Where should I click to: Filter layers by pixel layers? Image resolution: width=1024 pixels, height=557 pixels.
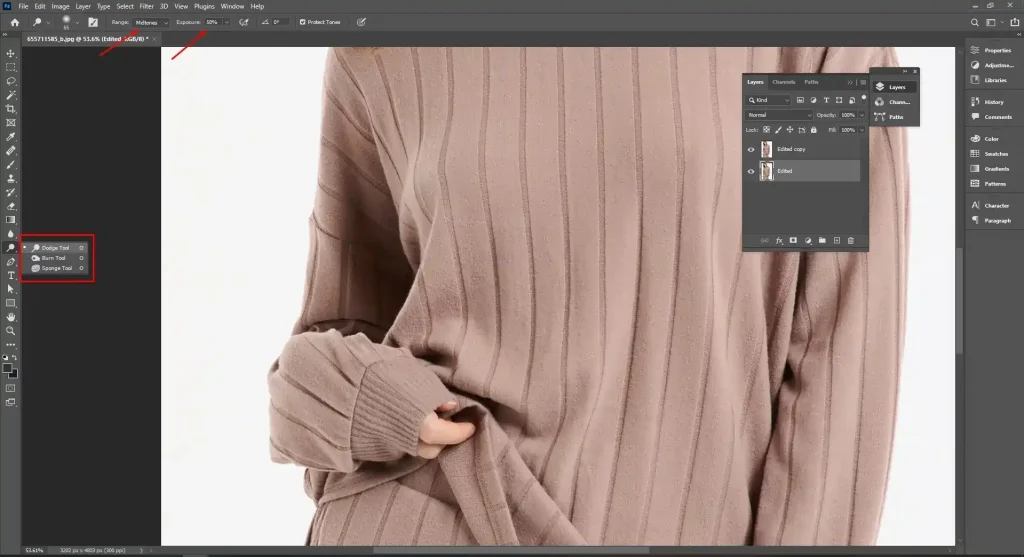[x=800, y=101]
